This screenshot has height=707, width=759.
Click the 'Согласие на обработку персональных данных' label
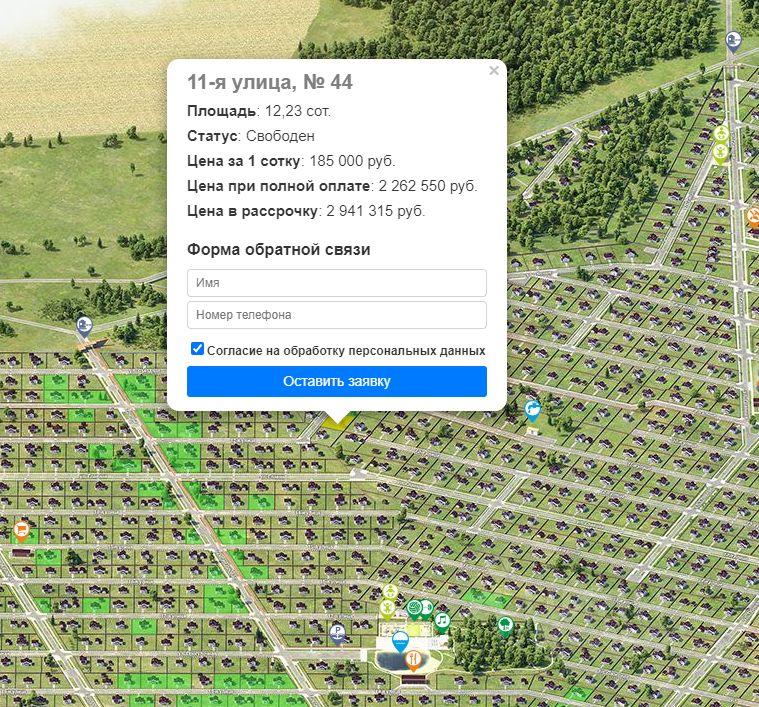point(346,350)
